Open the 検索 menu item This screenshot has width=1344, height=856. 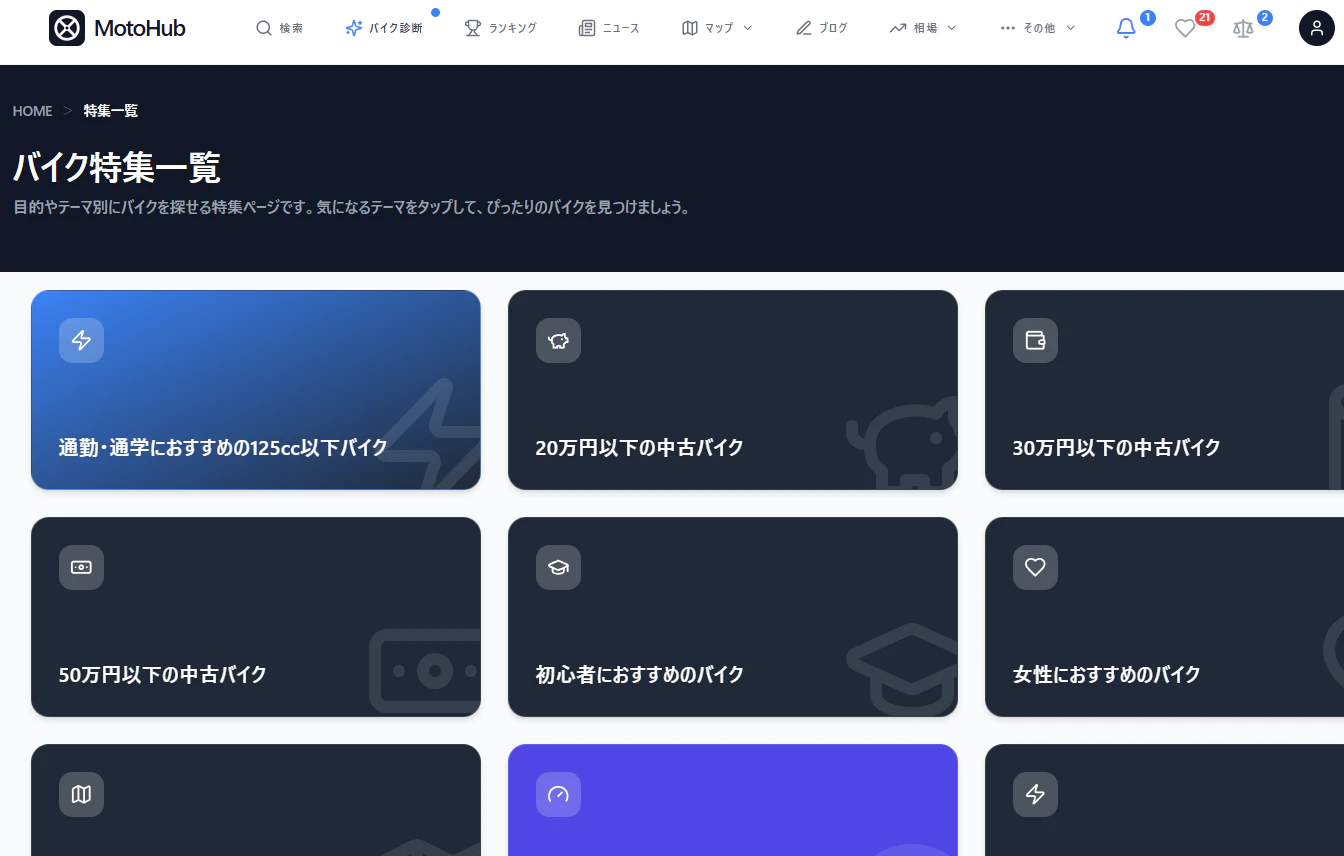(279, 28)
